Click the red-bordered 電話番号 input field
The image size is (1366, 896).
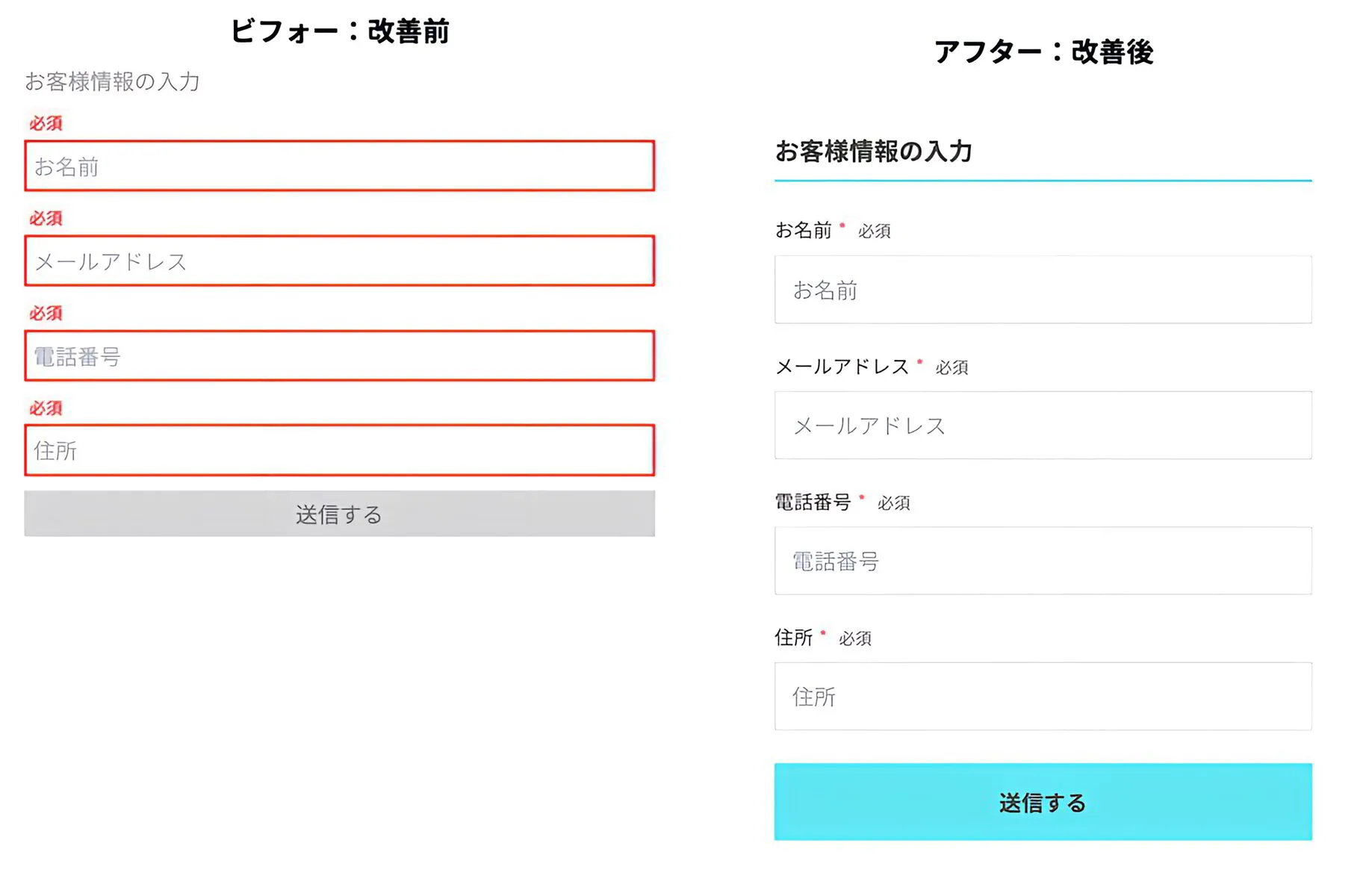[x=339, y=355]
